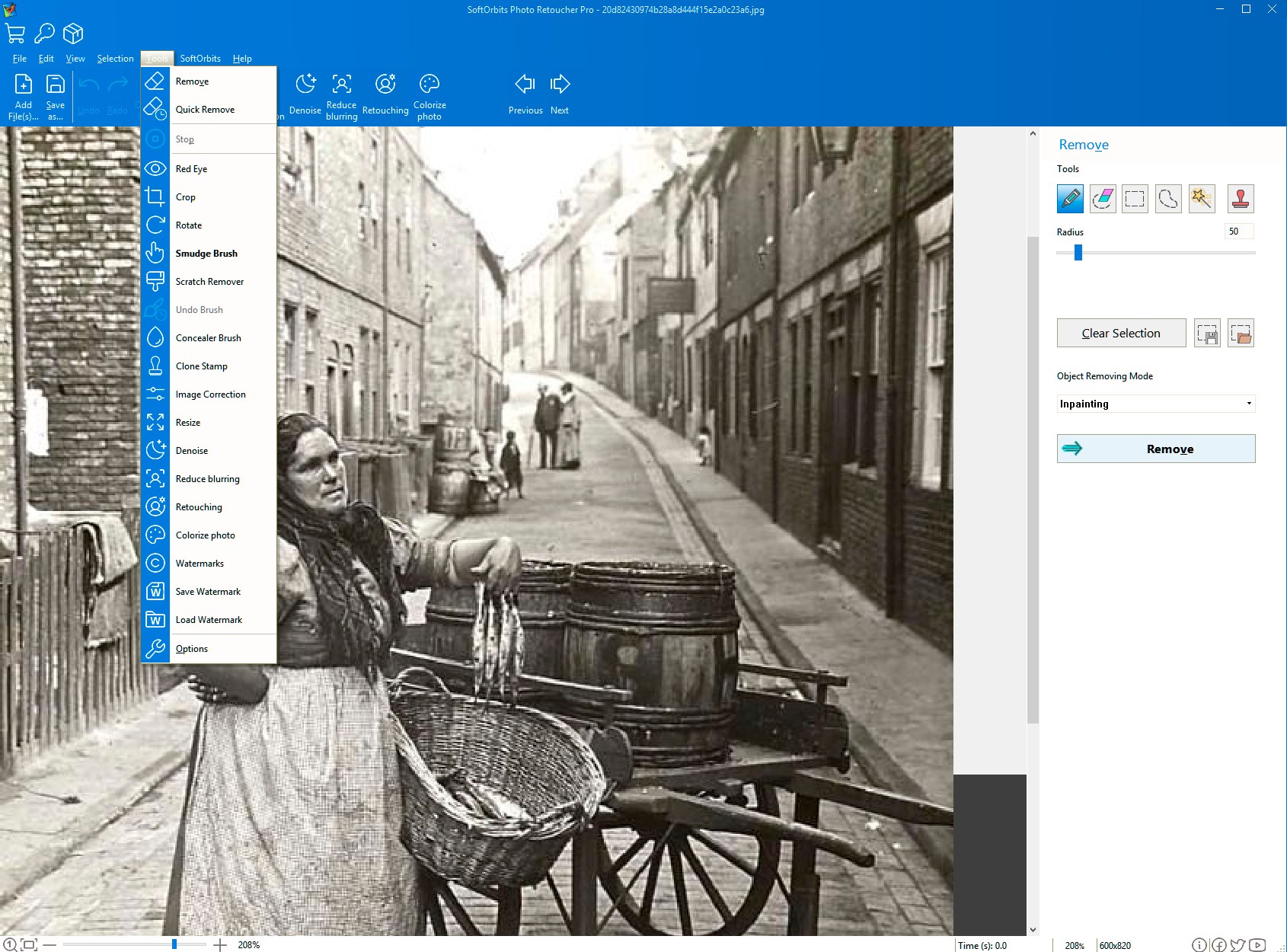Select the pencil marker tool in Remove panel
The height and width of the screenshot is (952, 1287).
1070,199
